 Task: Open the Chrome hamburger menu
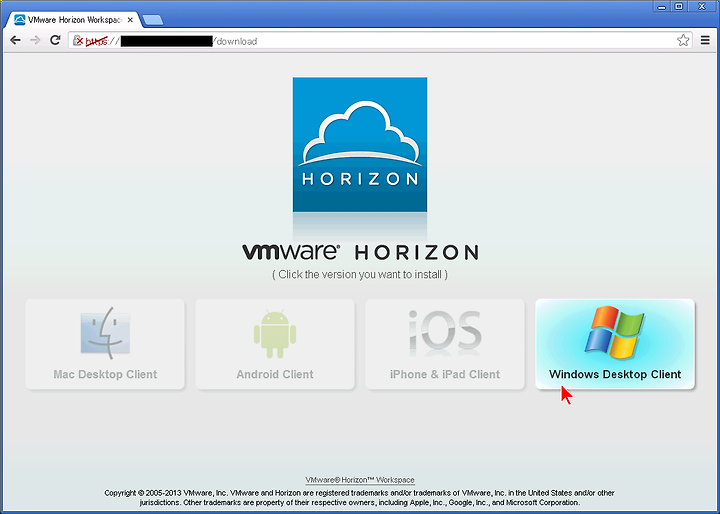(705, 40)
